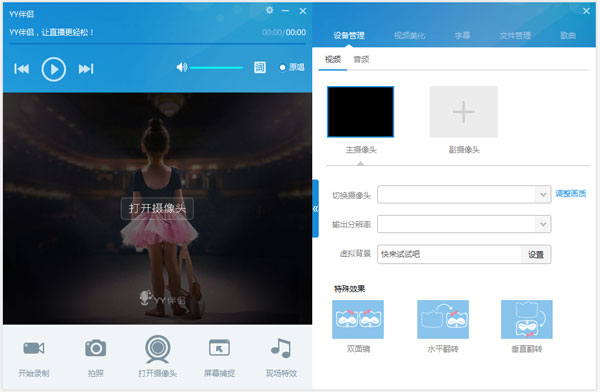This screenshot has height=392, width=600.
Task: Open 现场特效 live effects music icon
Action: (x=281, y=357)
